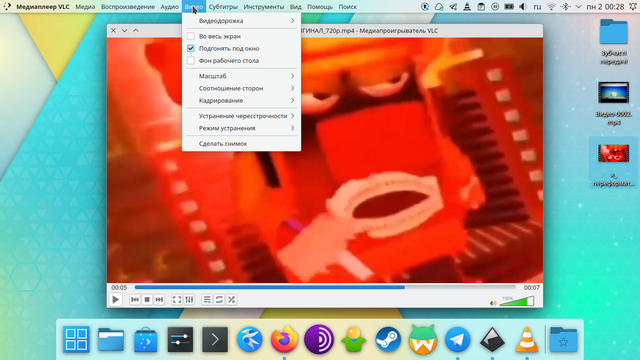Open the starred favorites folder in dock

(x=563, y=339)
